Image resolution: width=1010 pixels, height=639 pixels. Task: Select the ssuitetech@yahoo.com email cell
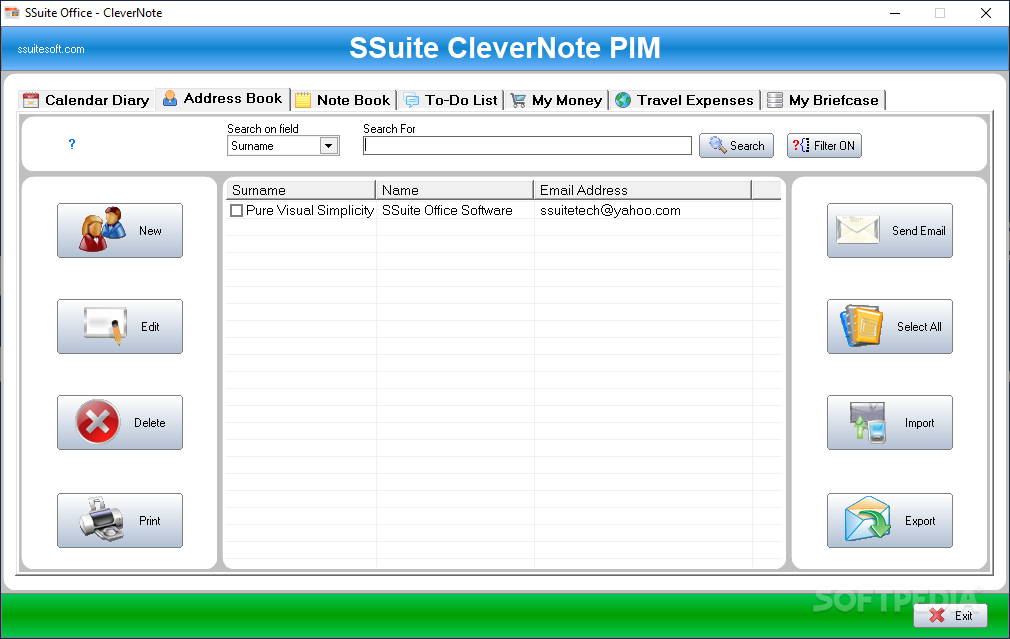tap(610, 211)
